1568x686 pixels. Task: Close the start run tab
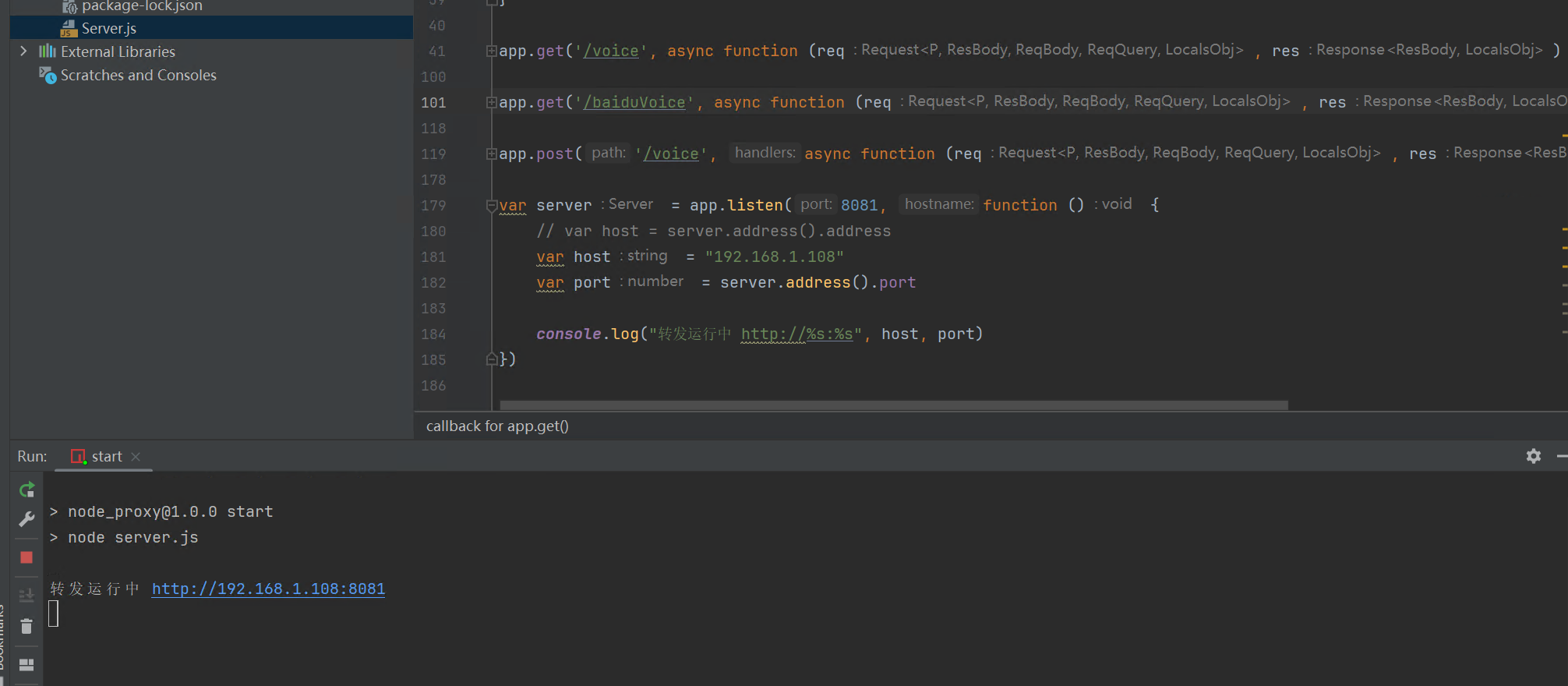(136, 457)
